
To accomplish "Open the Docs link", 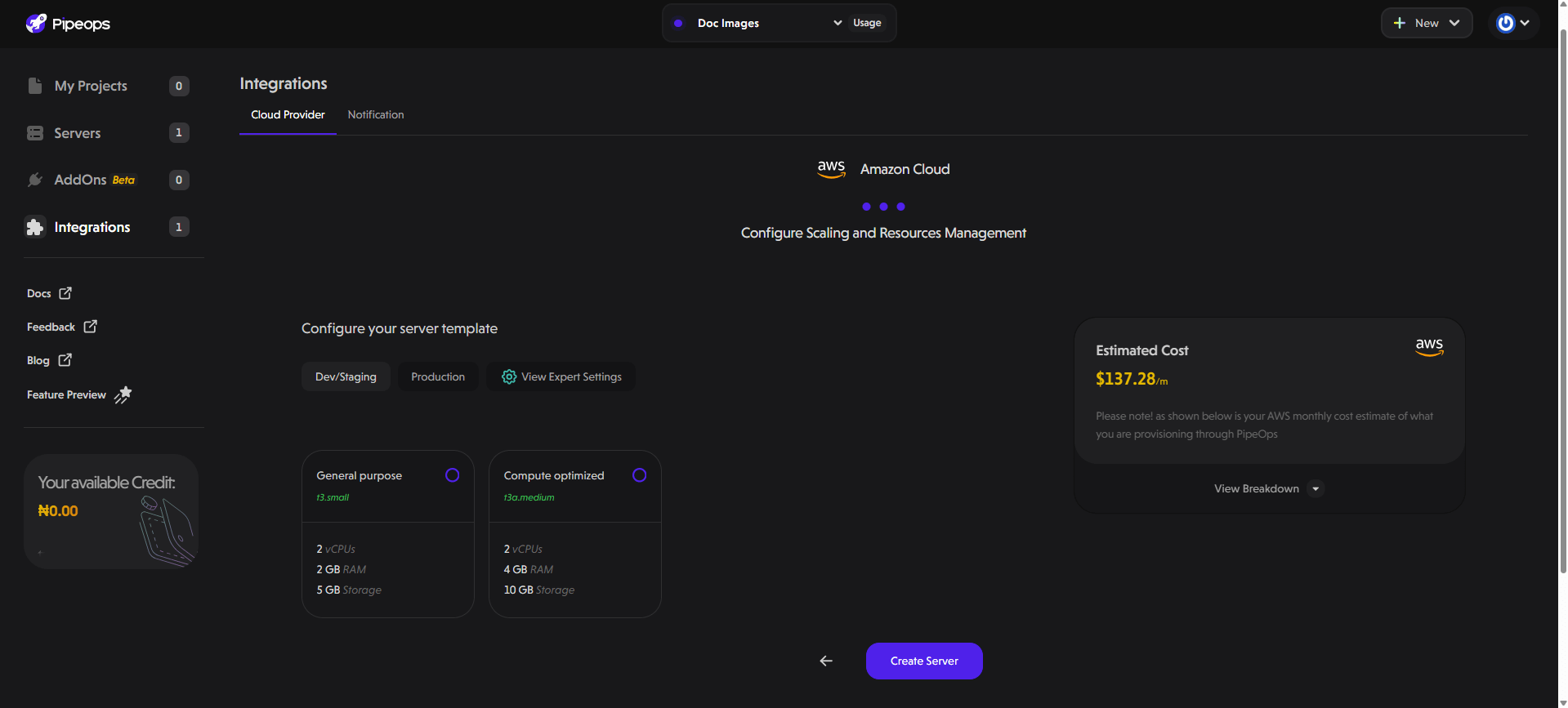I will [39, 293].
